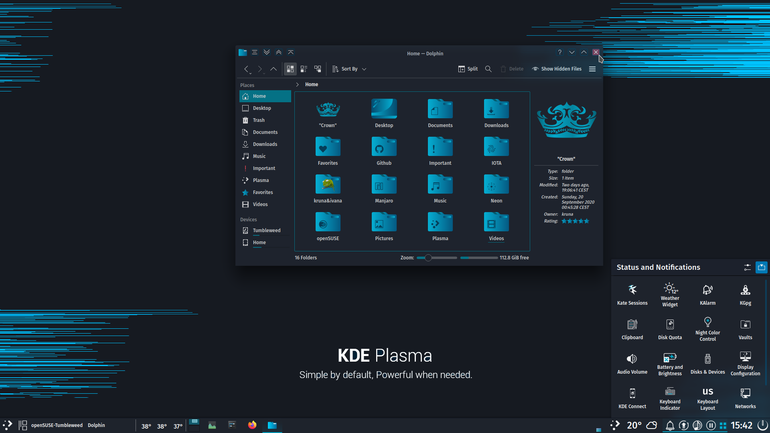Open the Sort By dropdown
Image resolution: width=770 pixels, height=433 pixels.
click(x=349, y=69)
